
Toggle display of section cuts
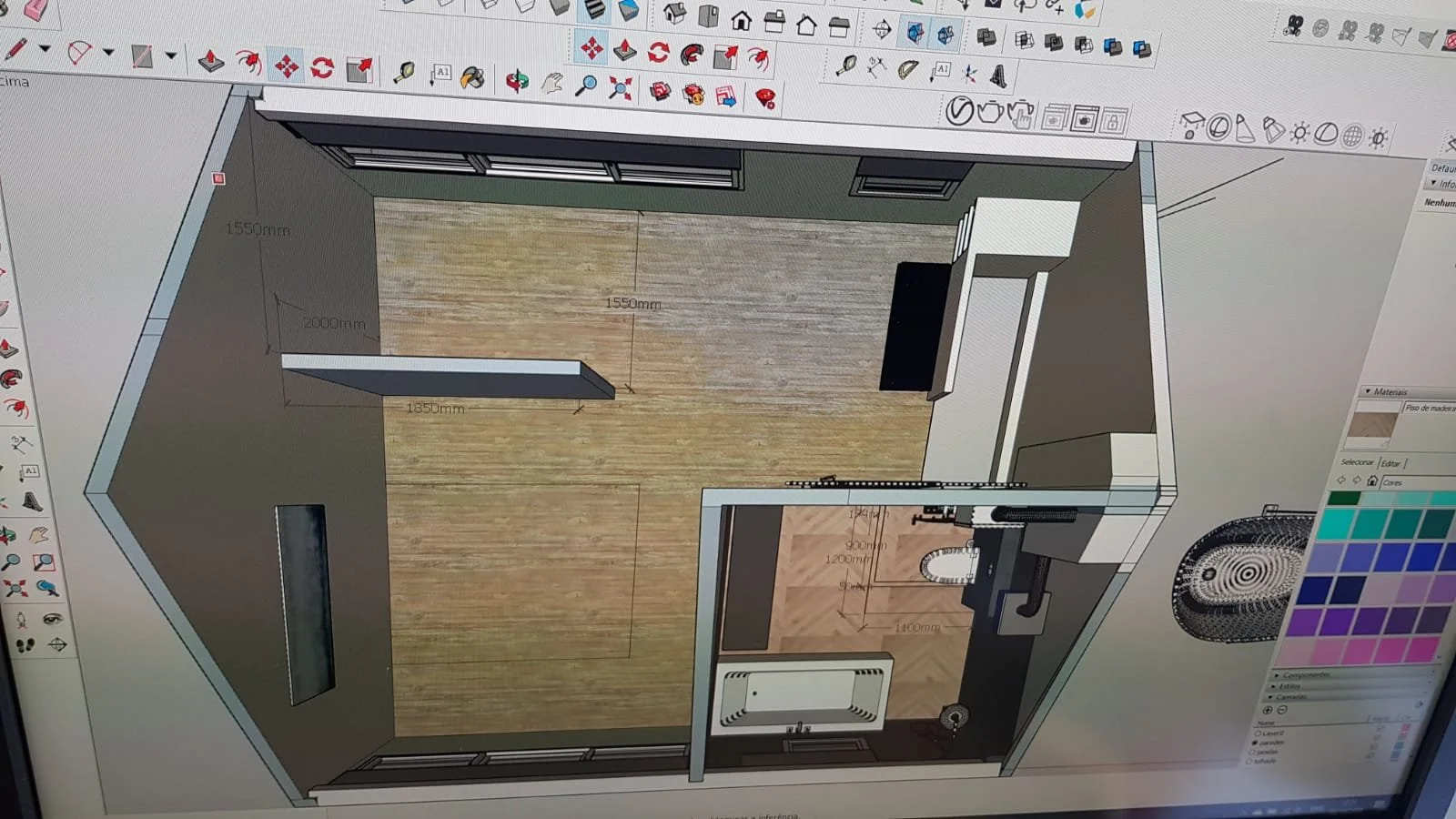(945, 35)
